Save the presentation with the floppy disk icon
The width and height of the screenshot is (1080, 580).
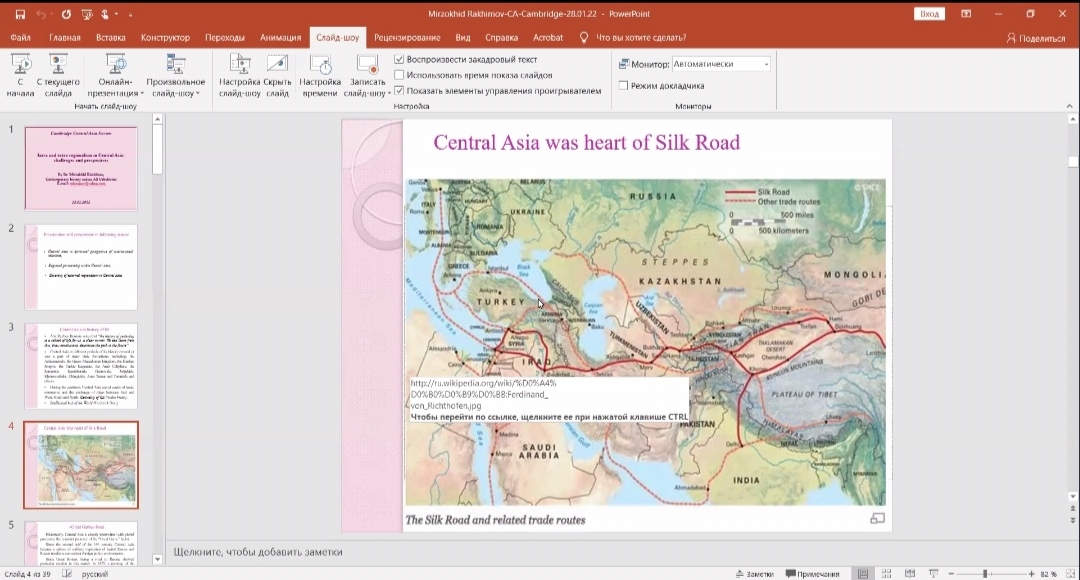point(20,14)
